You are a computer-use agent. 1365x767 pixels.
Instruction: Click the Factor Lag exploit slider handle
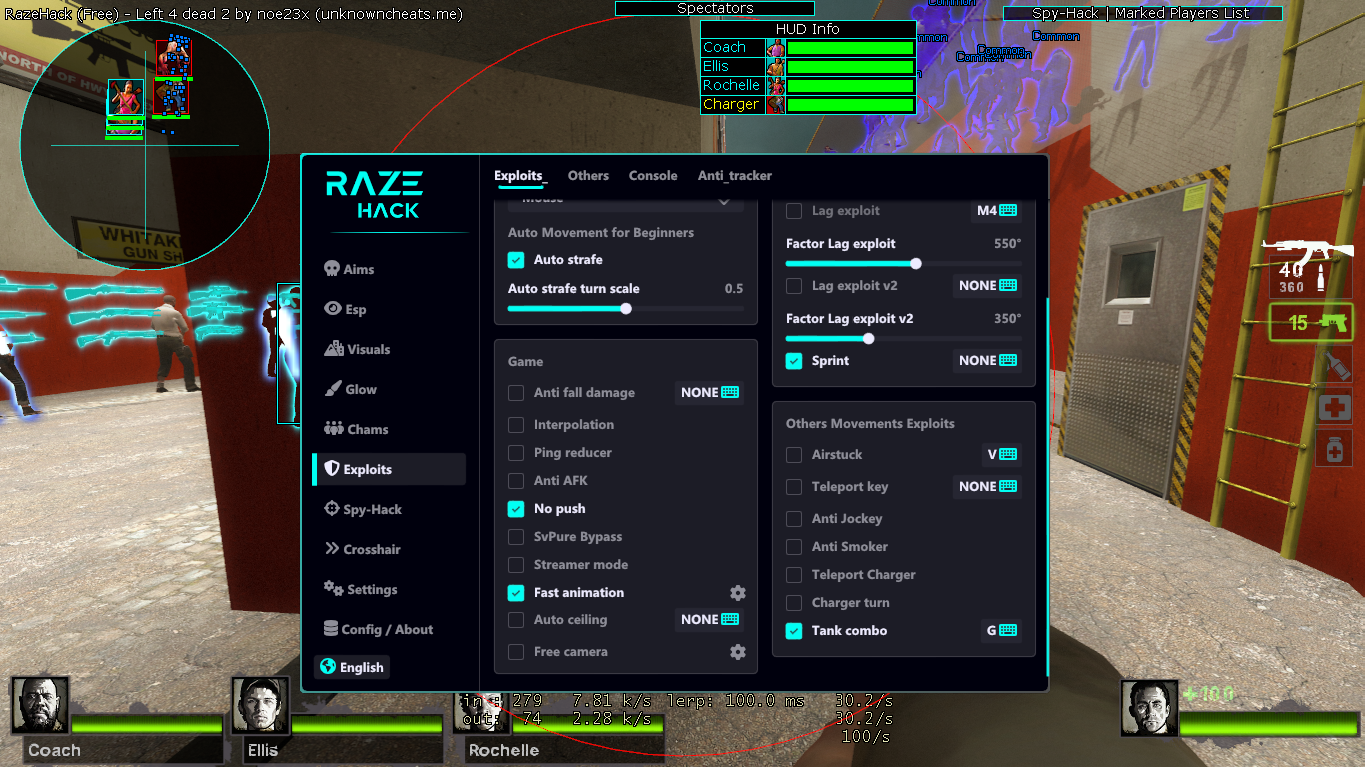coord(916,264)
